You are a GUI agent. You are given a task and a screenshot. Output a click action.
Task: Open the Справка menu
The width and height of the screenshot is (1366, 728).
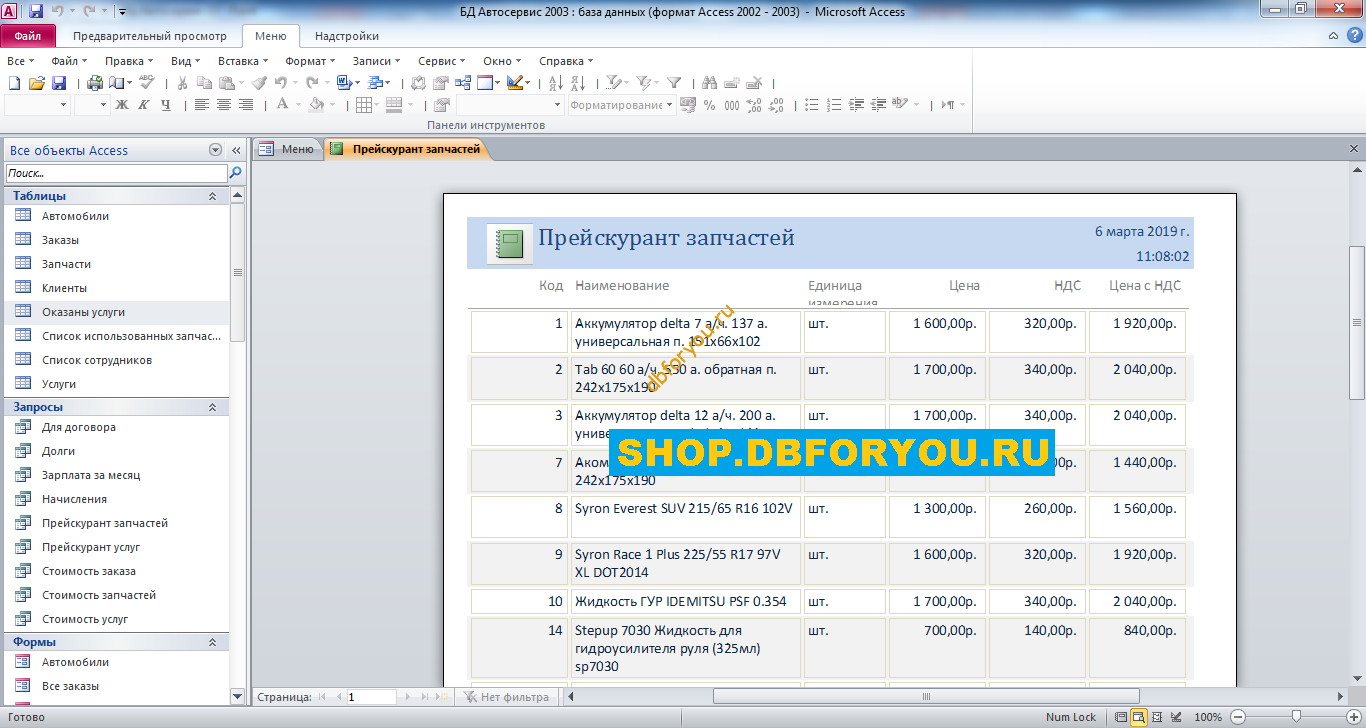566,61
